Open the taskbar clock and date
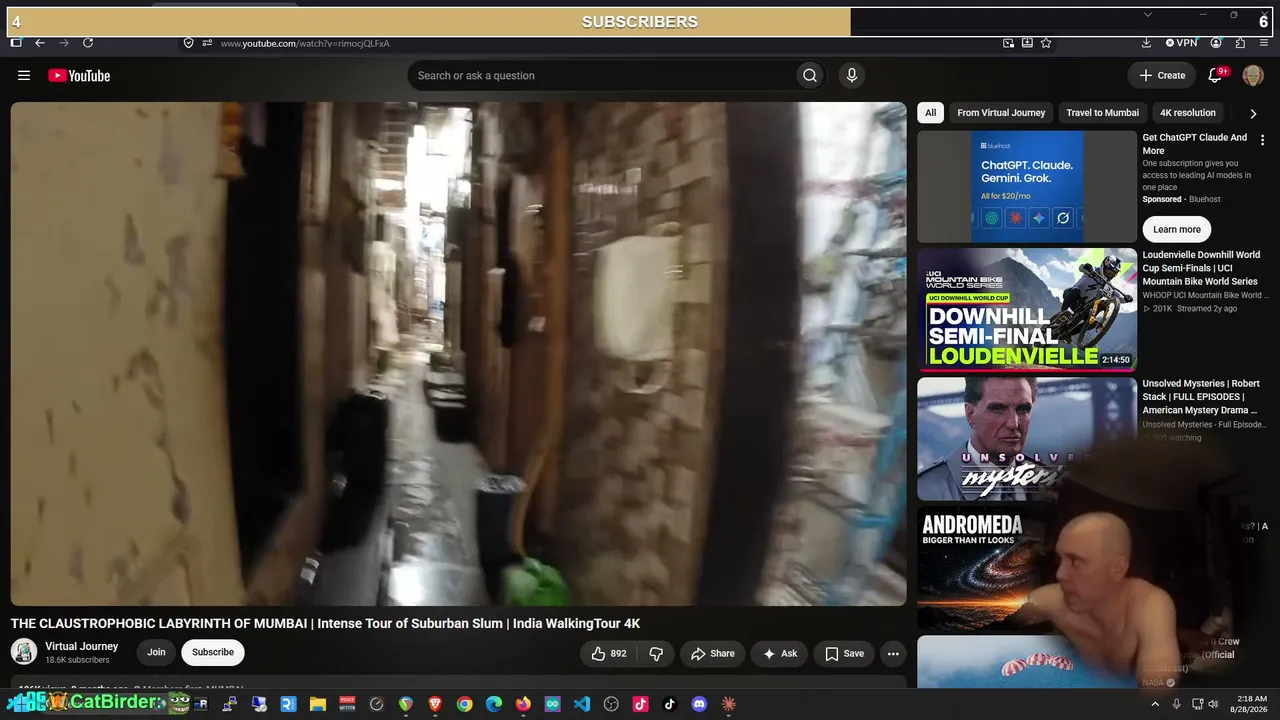 coord(1250,704)
